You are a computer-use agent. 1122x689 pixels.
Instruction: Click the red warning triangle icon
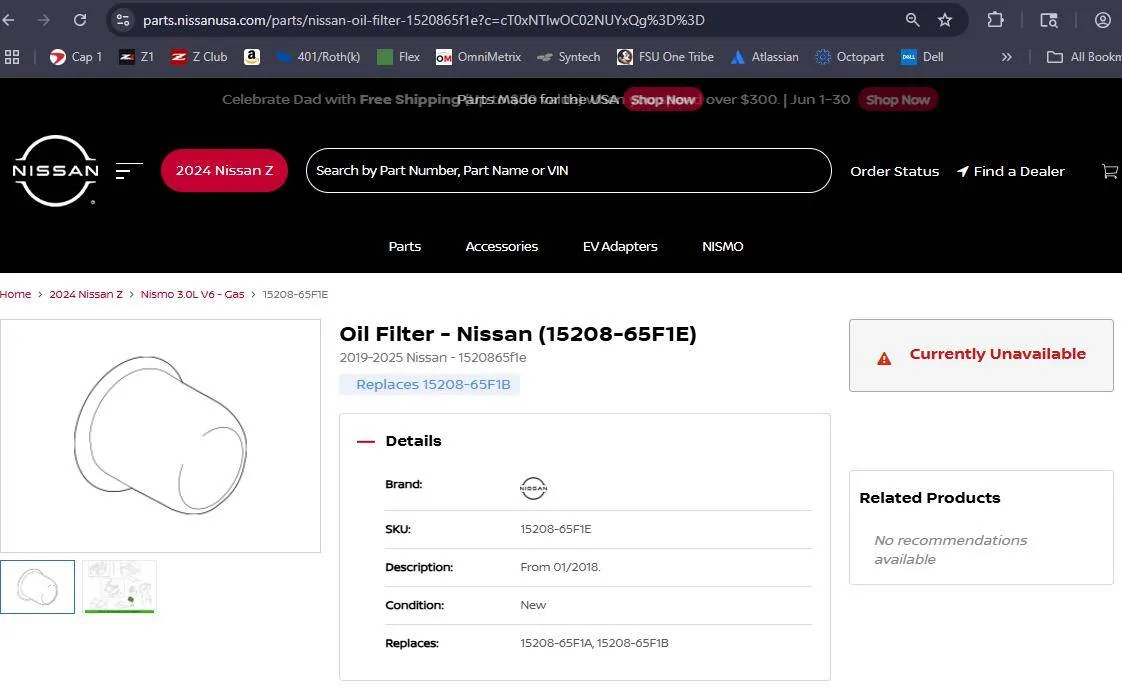[x=884, y=358]
